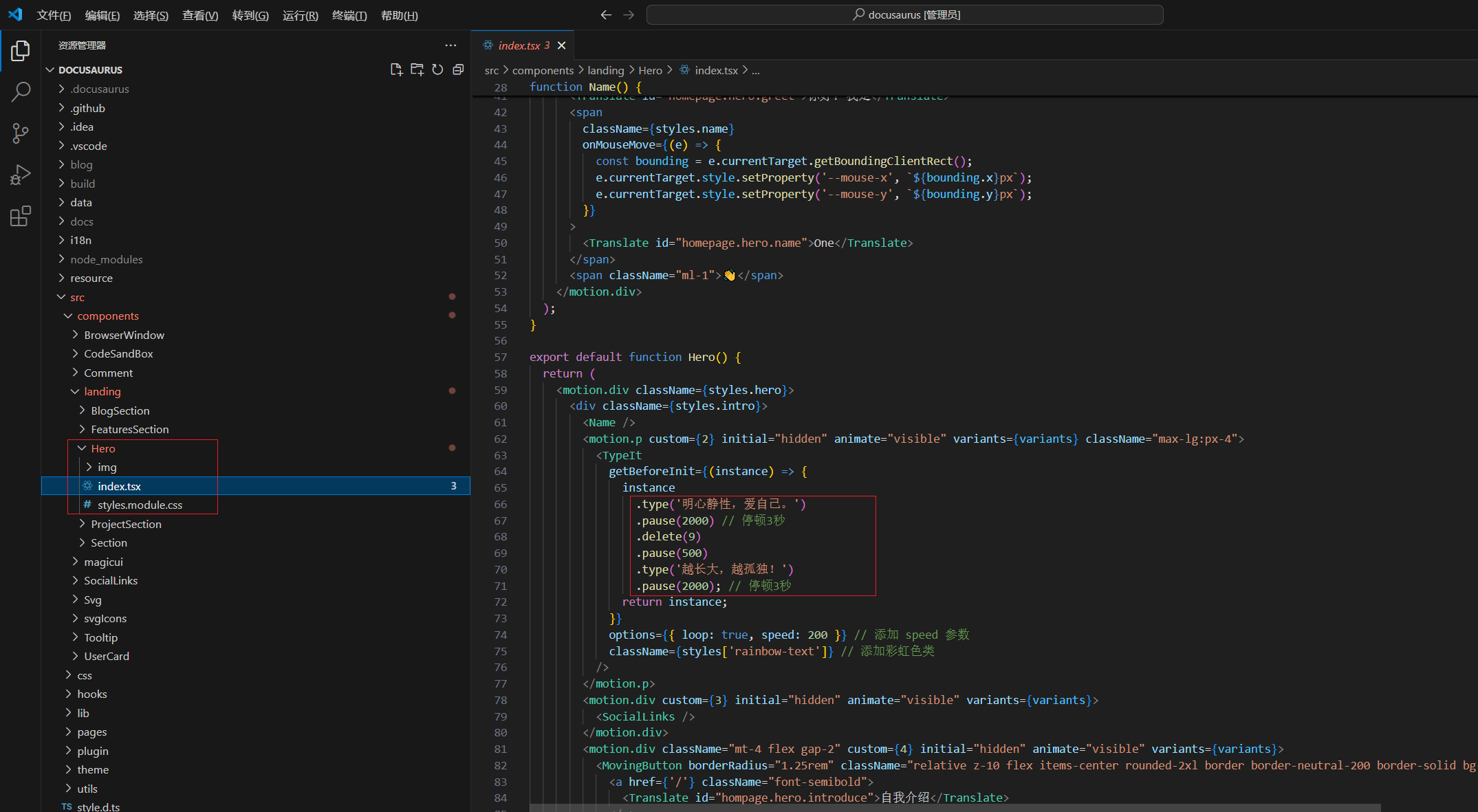Refresh the explorer tree
Screen dimensions: 1478x812
[x=437, y=69]
